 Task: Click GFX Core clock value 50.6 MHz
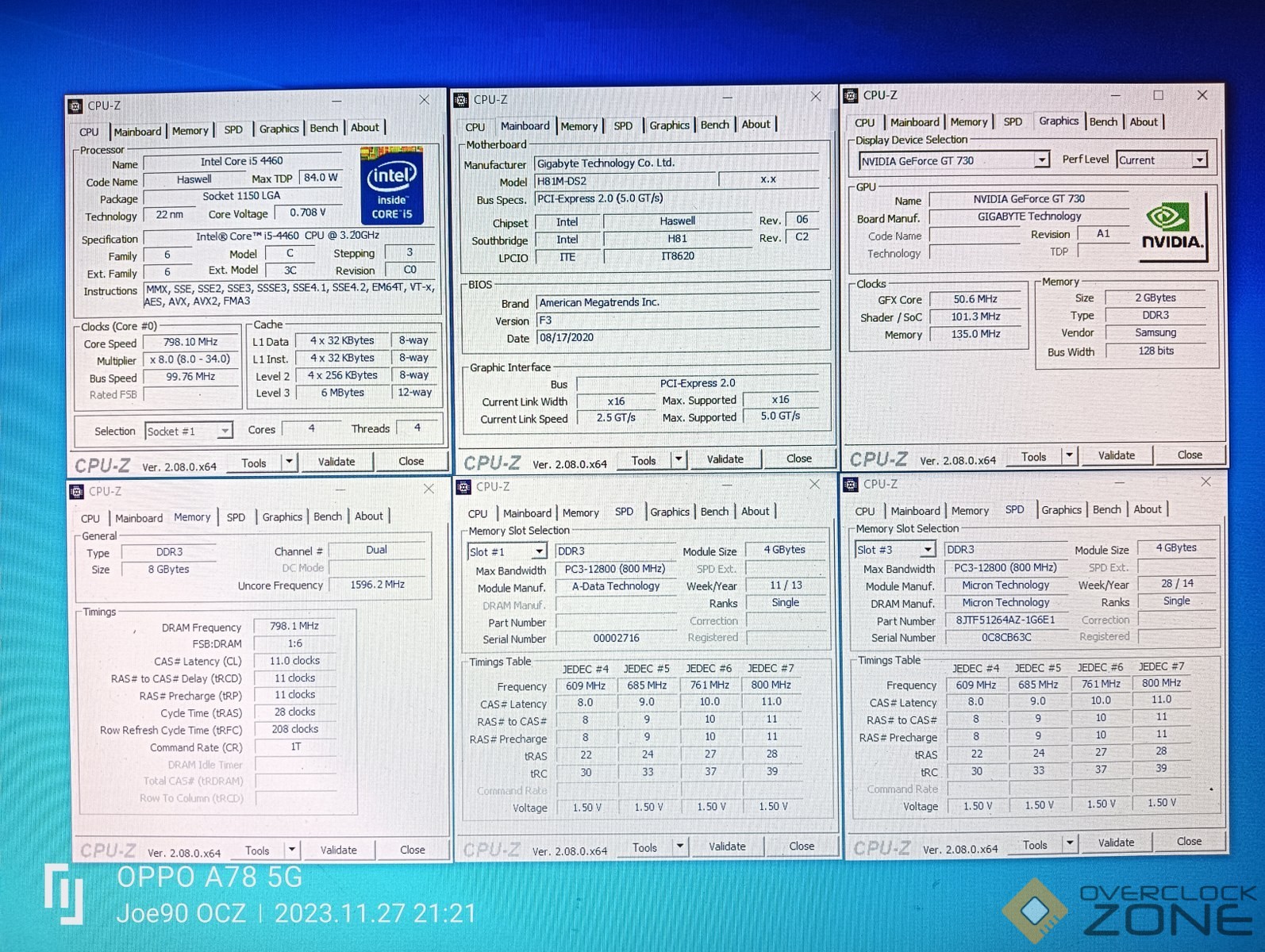pyautogui.click(x=975, y=300)
